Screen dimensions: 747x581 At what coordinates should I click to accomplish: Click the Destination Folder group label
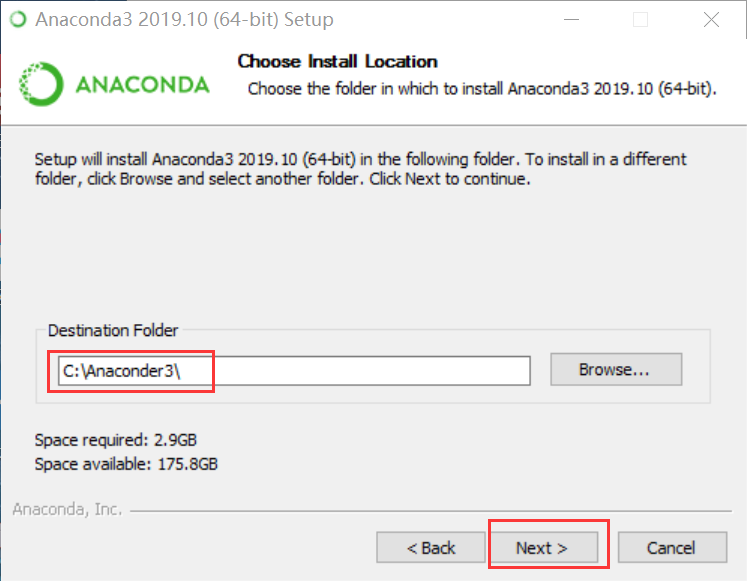click(113, 330)
